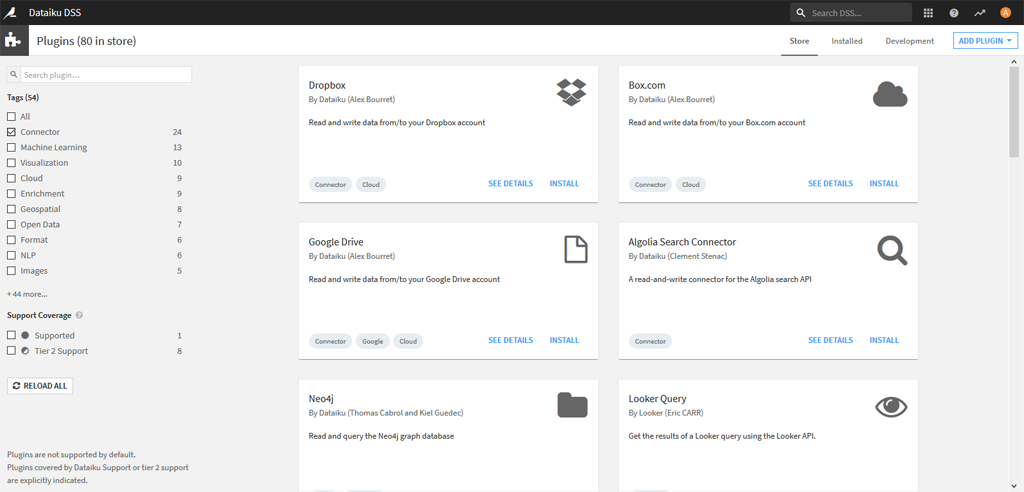The image size is (1024, 492).
Task: Click the Cloud tag on Google Drive card
Action: click(x=408, y=341)
